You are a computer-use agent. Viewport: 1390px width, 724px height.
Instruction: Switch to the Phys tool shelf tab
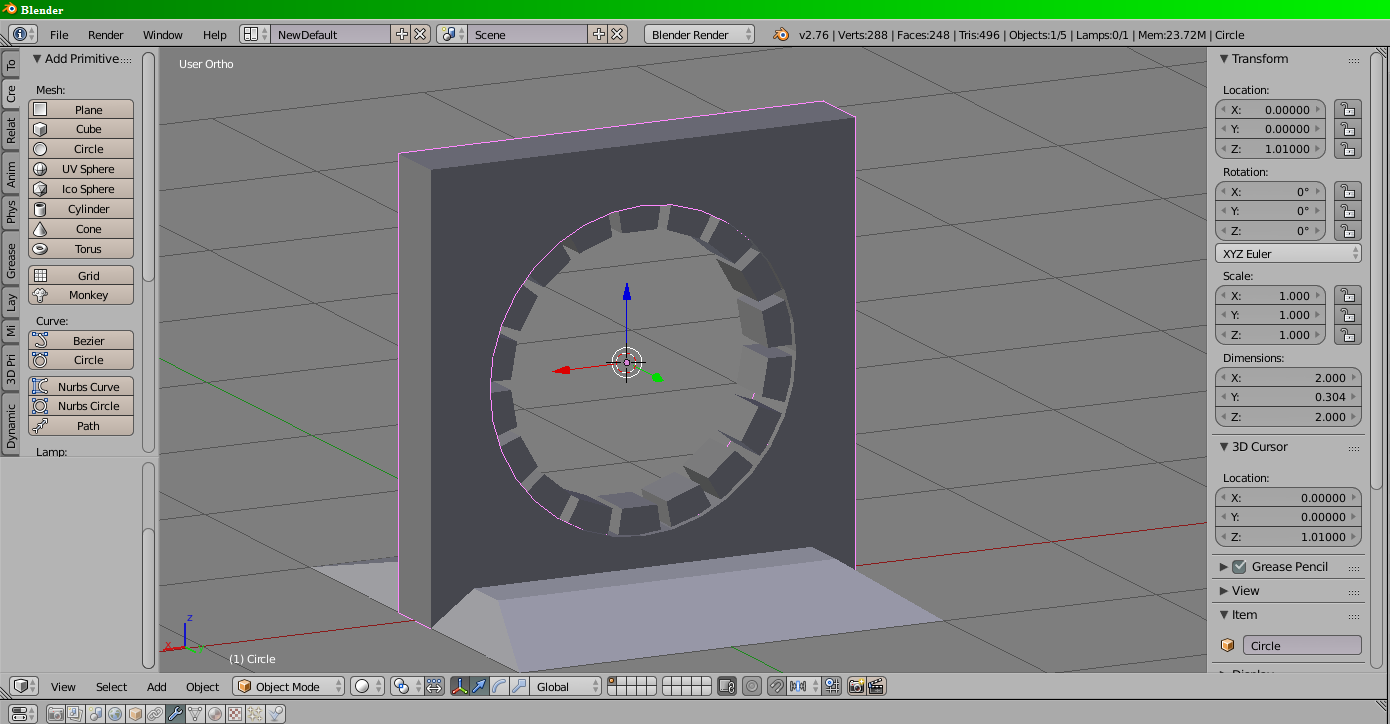11,212
